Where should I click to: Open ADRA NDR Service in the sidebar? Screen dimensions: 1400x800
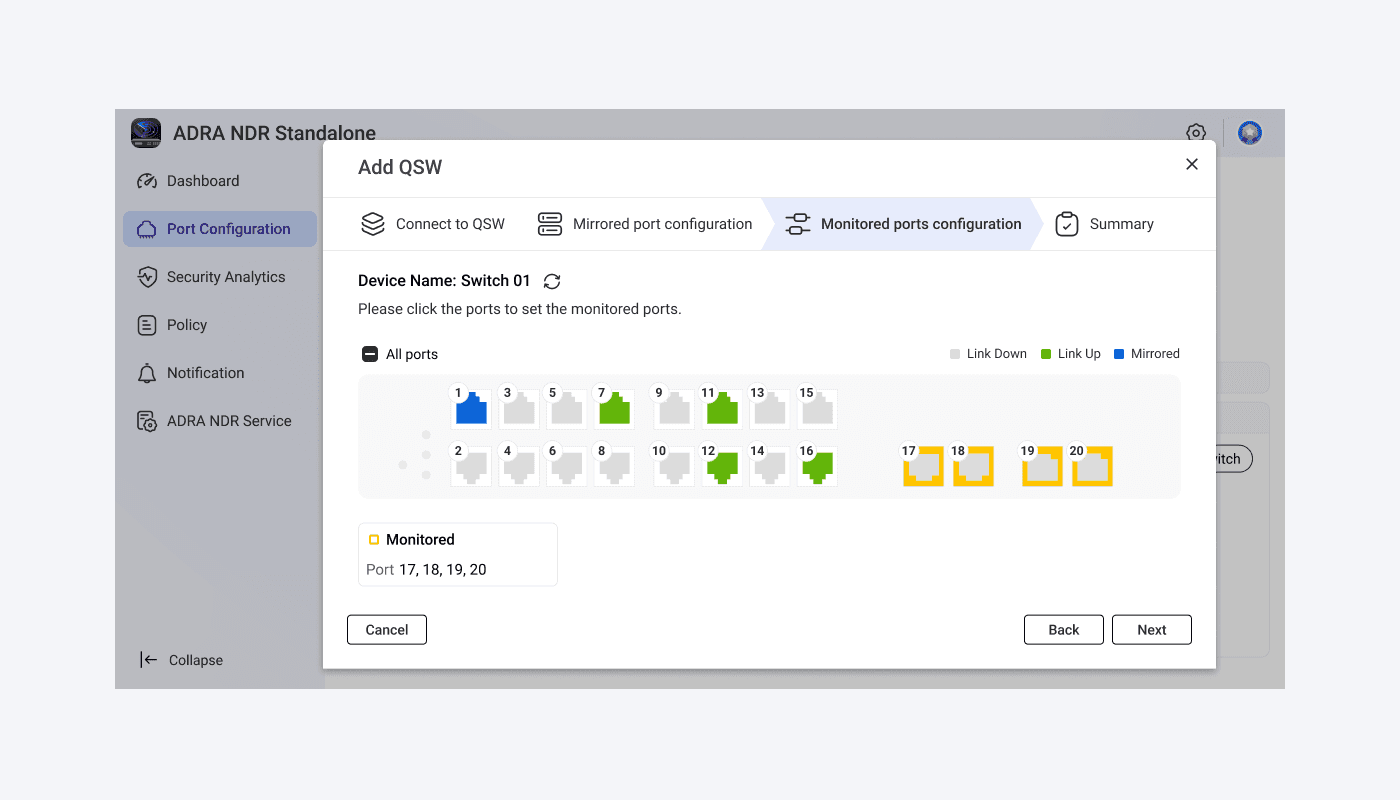220,421
